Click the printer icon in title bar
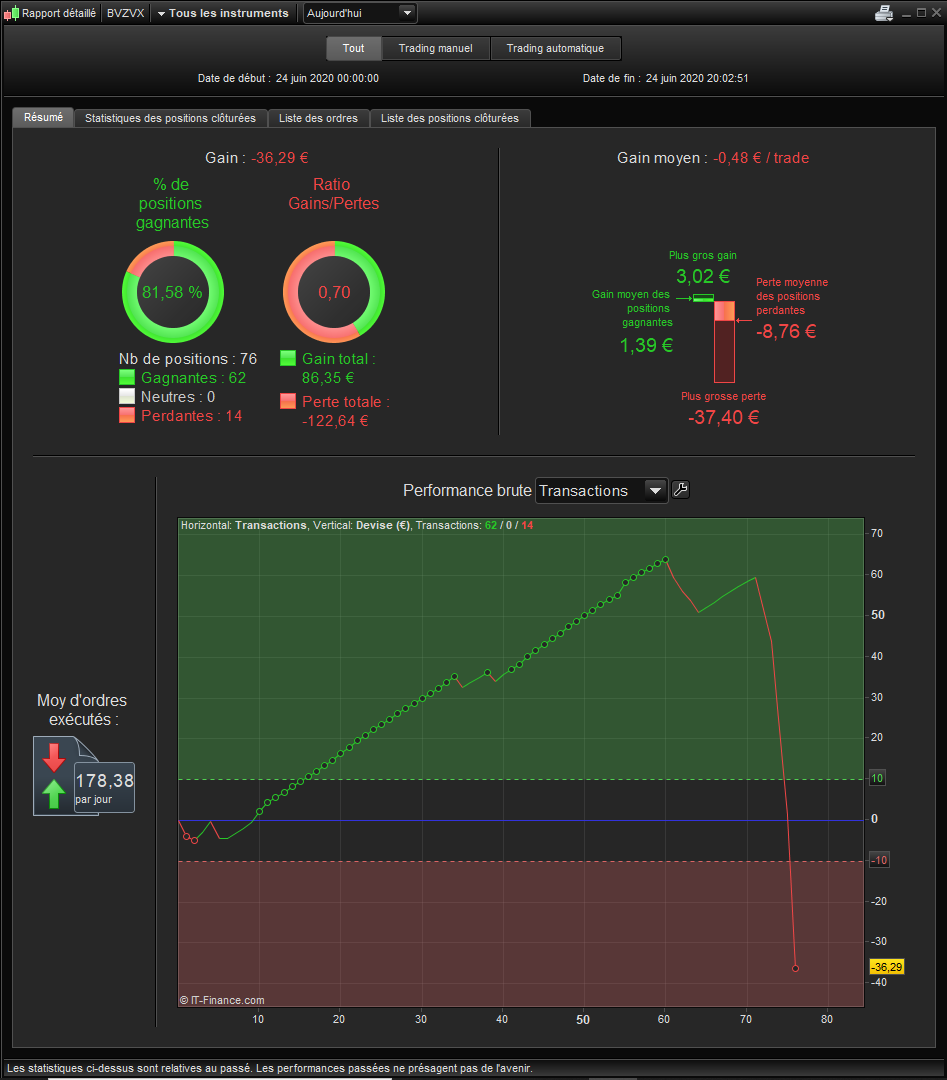The image size is (947, 1080). pos(884,12)
